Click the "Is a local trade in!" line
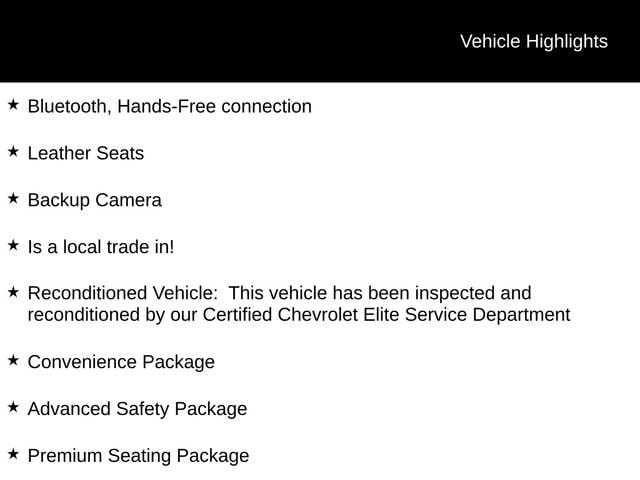The height and width of the screenshot is (480, 640). coord(101,247)
